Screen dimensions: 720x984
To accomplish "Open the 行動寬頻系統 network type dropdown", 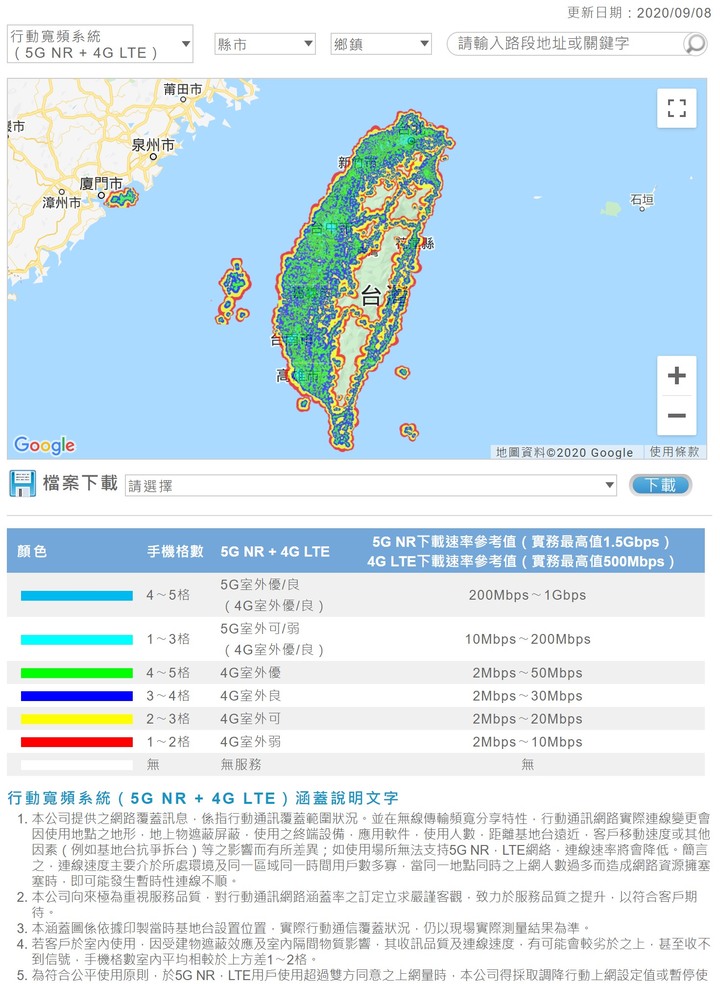I will pos(100,44).
